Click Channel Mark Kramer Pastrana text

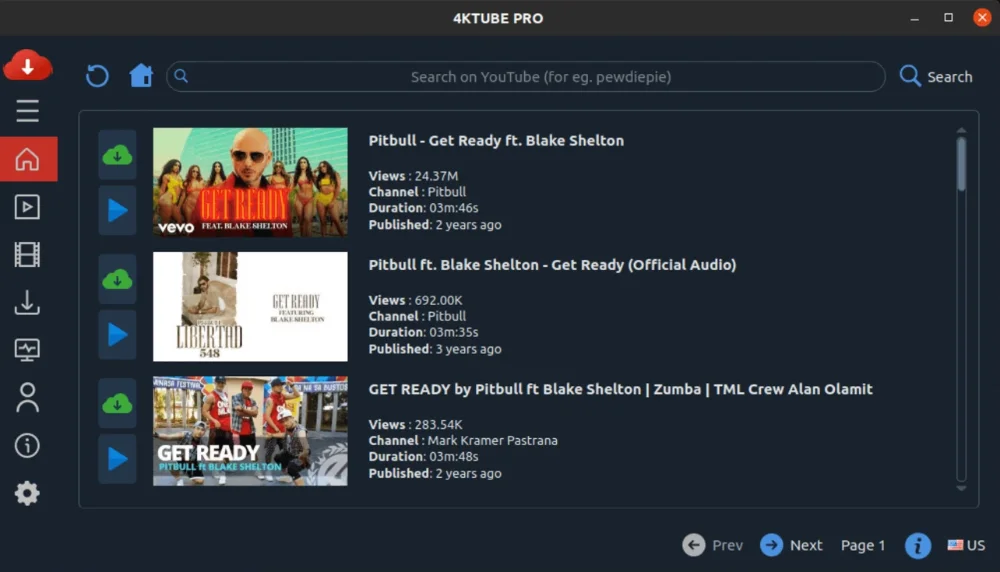pos(463,441)
